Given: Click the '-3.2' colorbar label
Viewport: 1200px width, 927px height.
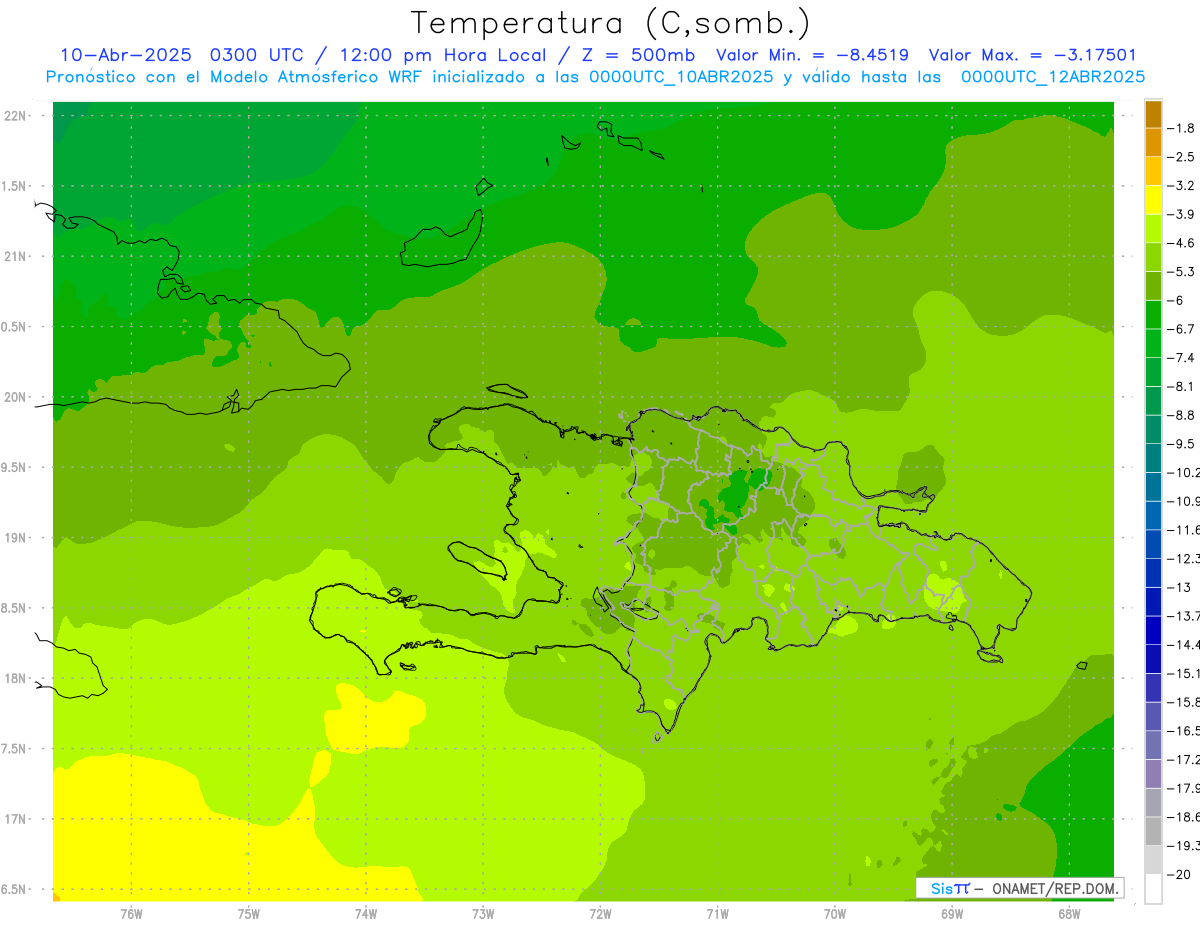Looking at the screenshot, I should tap(1181, 185).
